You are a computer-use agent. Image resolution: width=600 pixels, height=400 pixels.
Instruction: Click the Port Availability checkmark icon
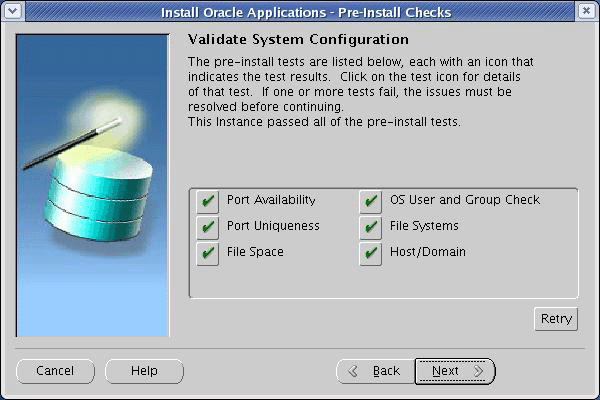click(207, 202)
